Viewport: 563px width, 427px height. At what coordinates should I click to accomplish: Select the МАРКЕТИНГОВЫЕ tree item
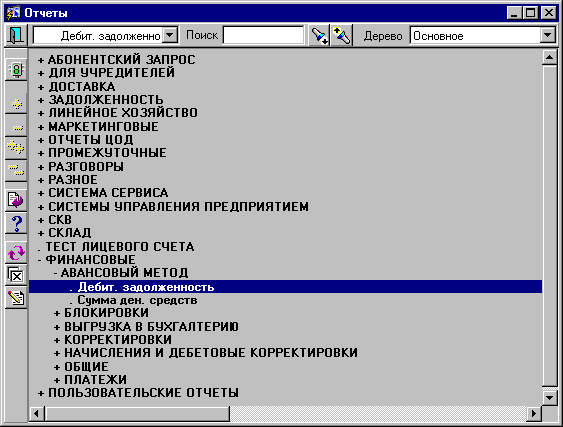[103, 127]
